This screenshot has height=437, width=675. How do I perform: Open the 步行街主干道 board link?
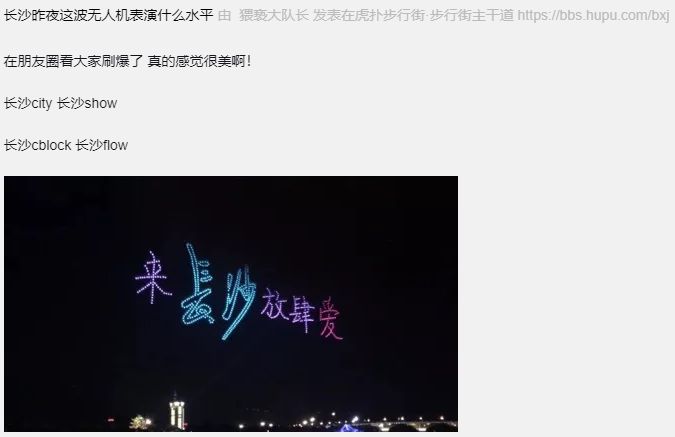pyautogui.click(x=472, y=15)
